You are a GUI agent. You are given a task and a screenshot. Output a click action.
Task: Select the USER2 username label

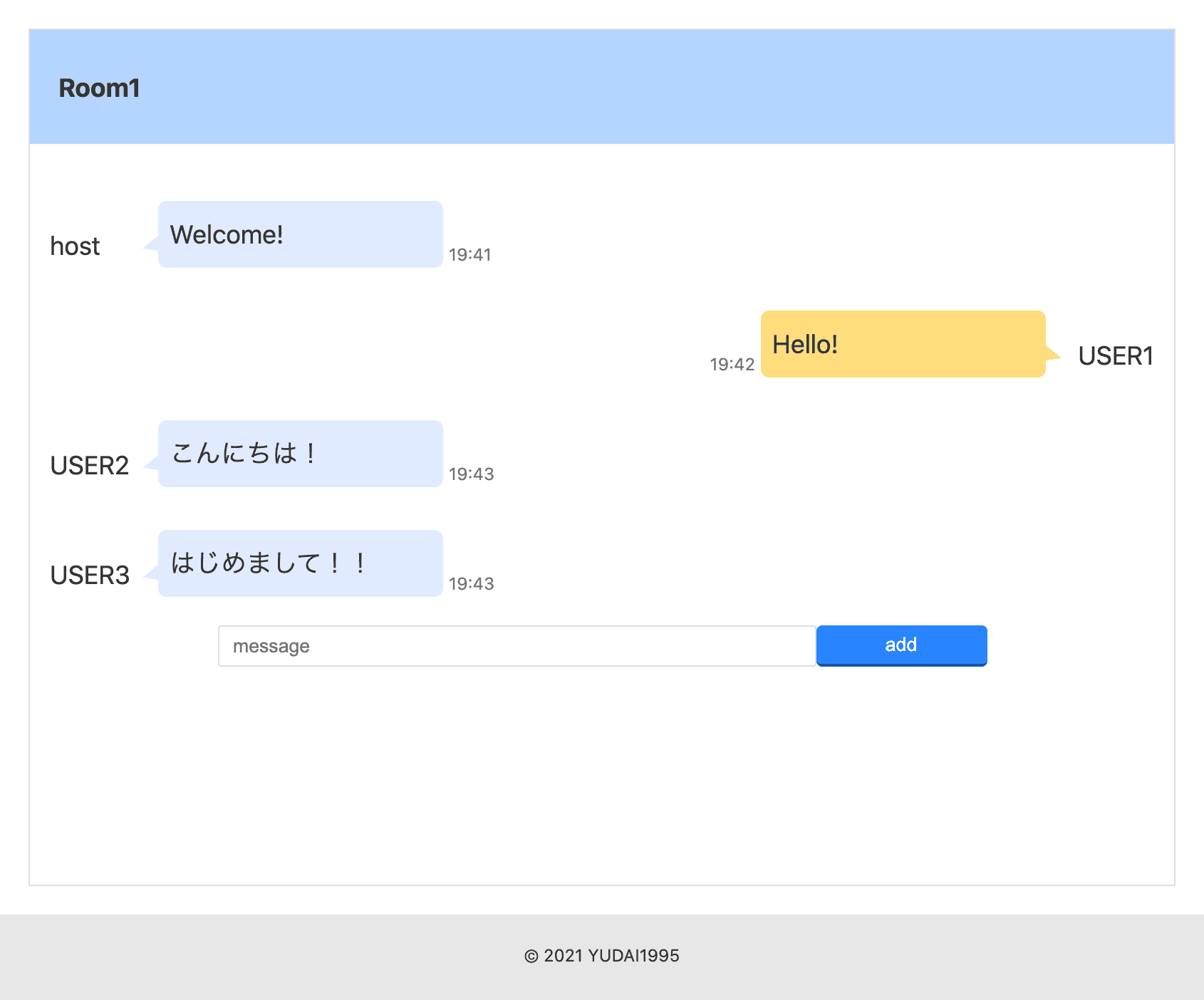90,466
